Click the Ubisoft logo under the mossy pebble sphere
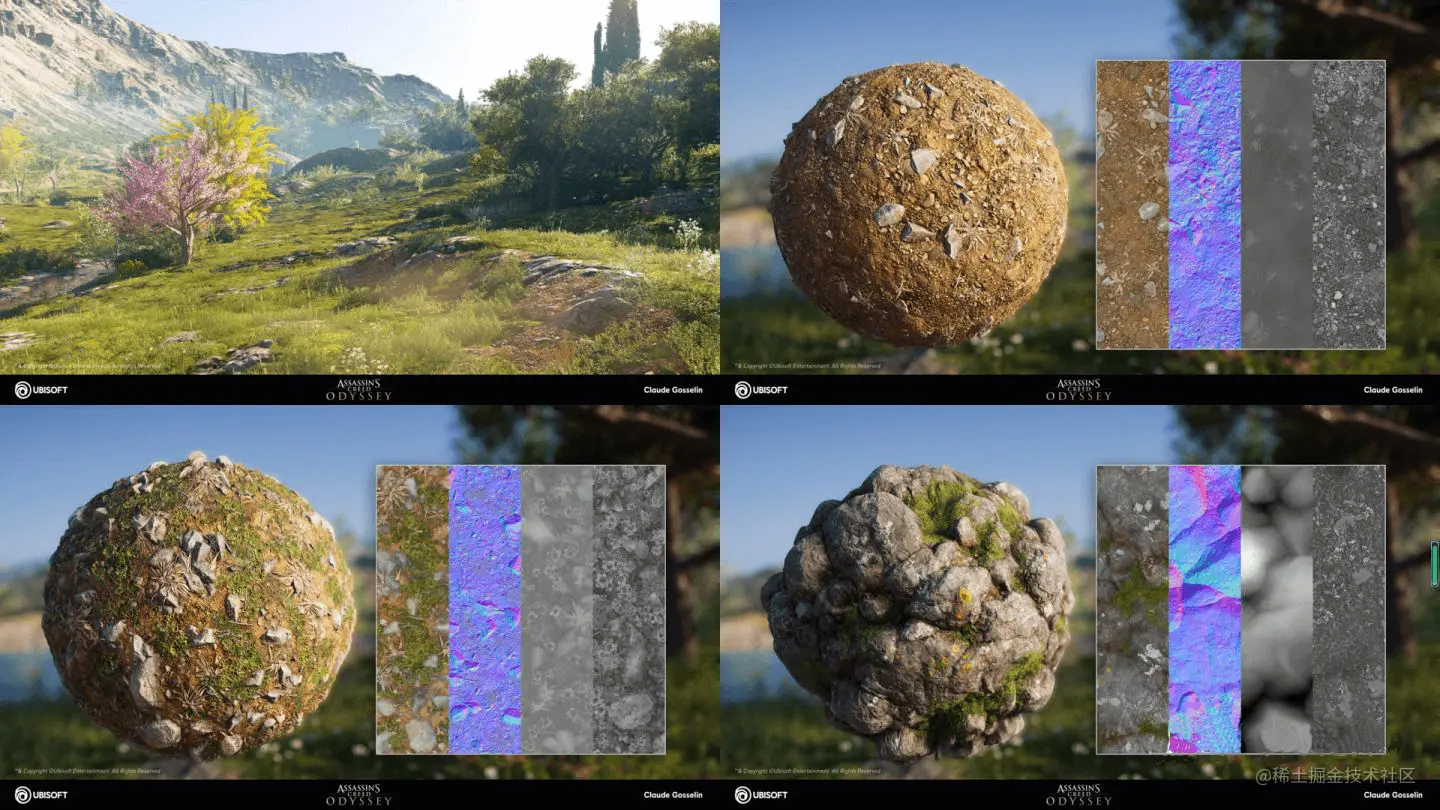This screenshot has height=810, width=1440. [x=41, y=795]
